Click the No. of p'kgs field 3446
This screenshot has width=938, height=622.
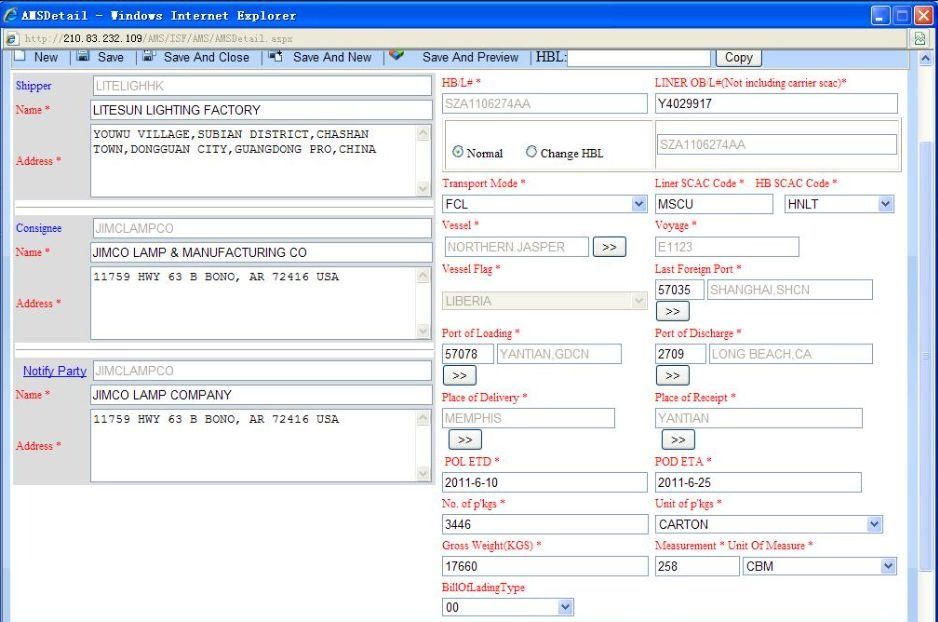click(x=544, y=525)
